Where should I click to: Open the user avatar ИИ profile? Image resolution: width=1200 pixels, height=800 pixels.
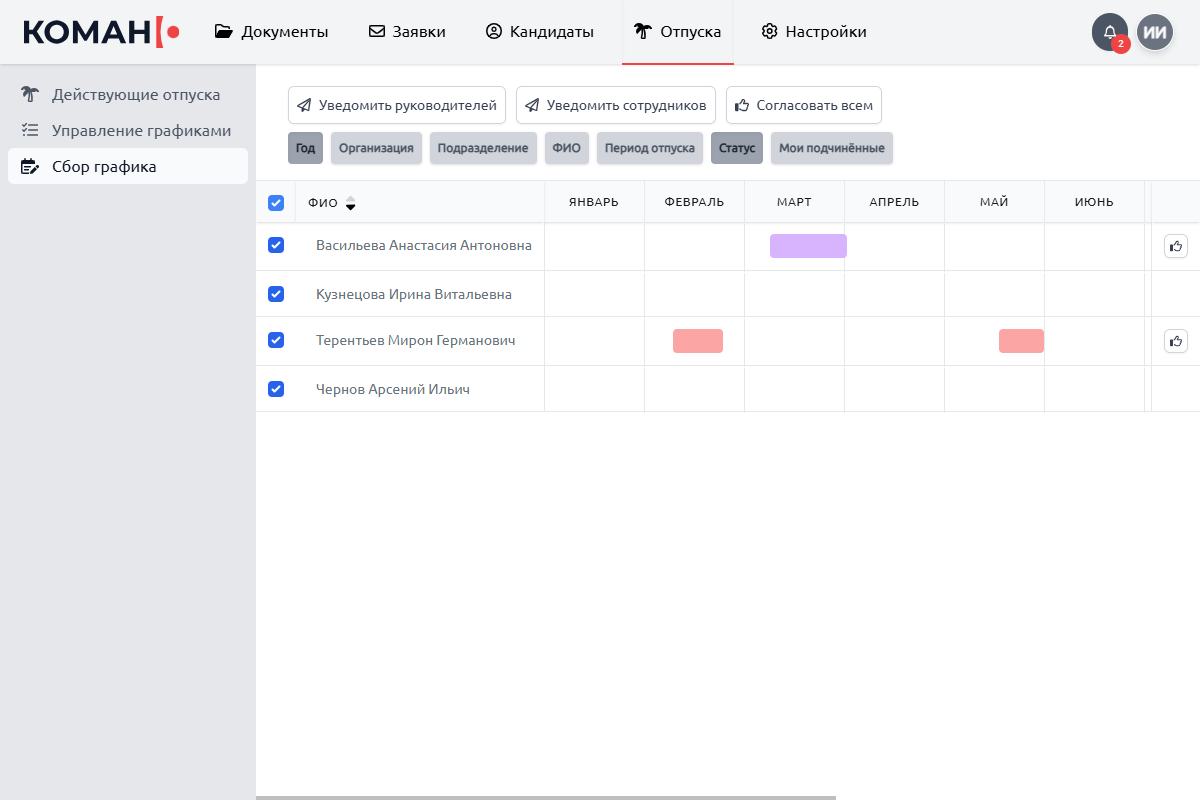click(1155, 32)
